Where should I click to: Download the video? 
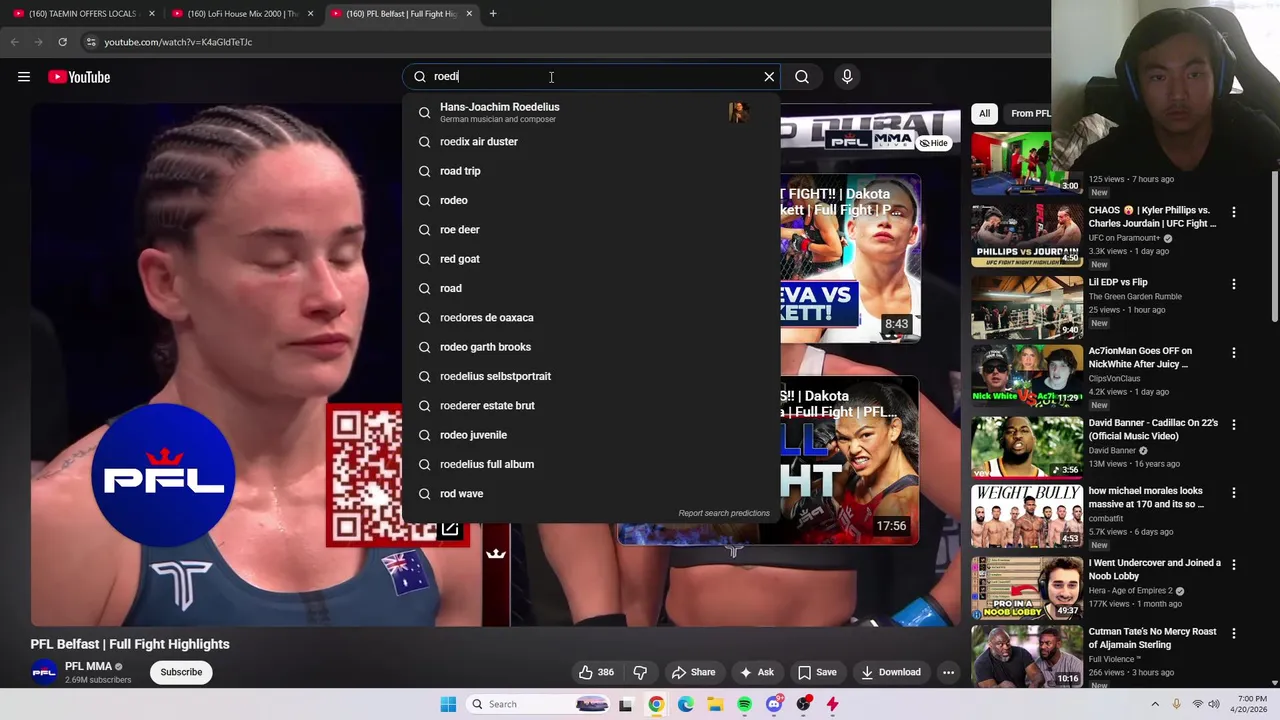coord(891,672)
